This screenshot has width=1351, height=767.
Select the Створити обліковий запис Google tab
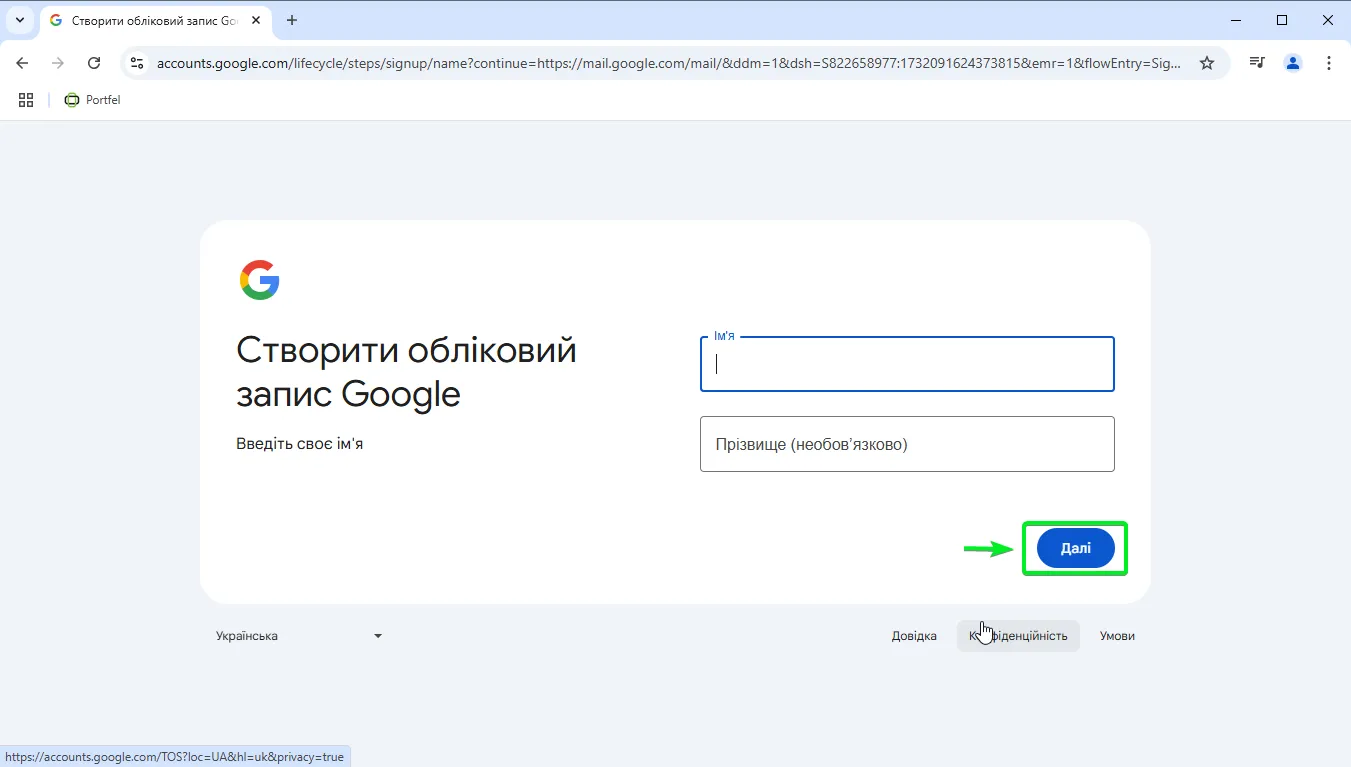[156, 20]
